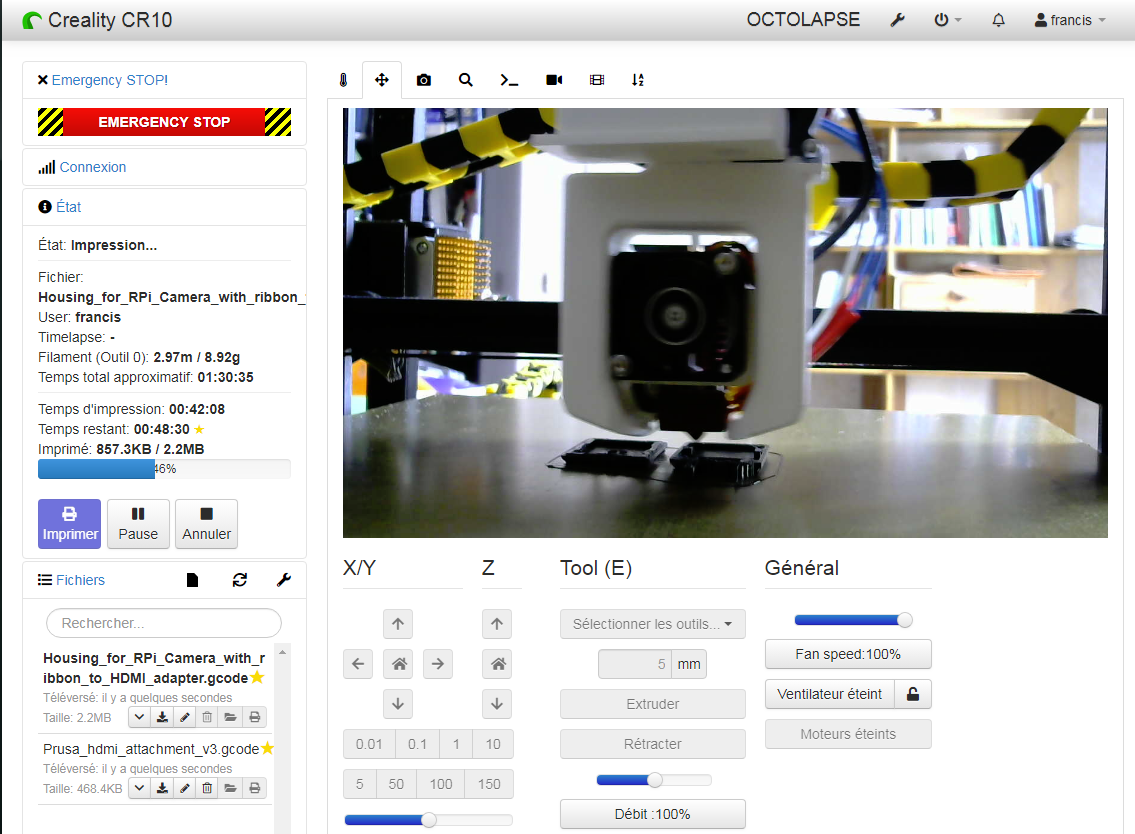
Task: Click the extrusion length mm input field
Action: [635, 664]
